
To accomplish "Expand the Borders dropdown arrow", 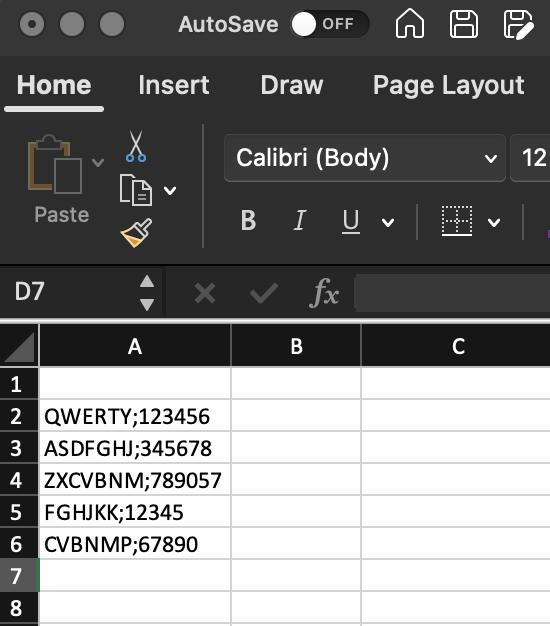I will pos(494,222).
